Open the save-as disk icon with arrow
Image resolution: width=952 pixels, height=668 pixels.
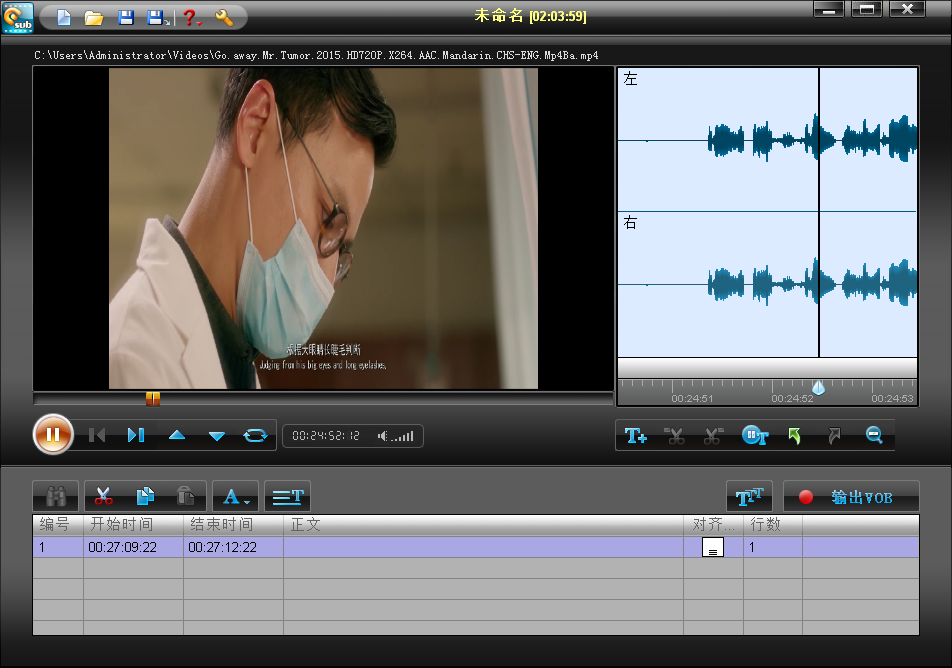pos(157,17)
